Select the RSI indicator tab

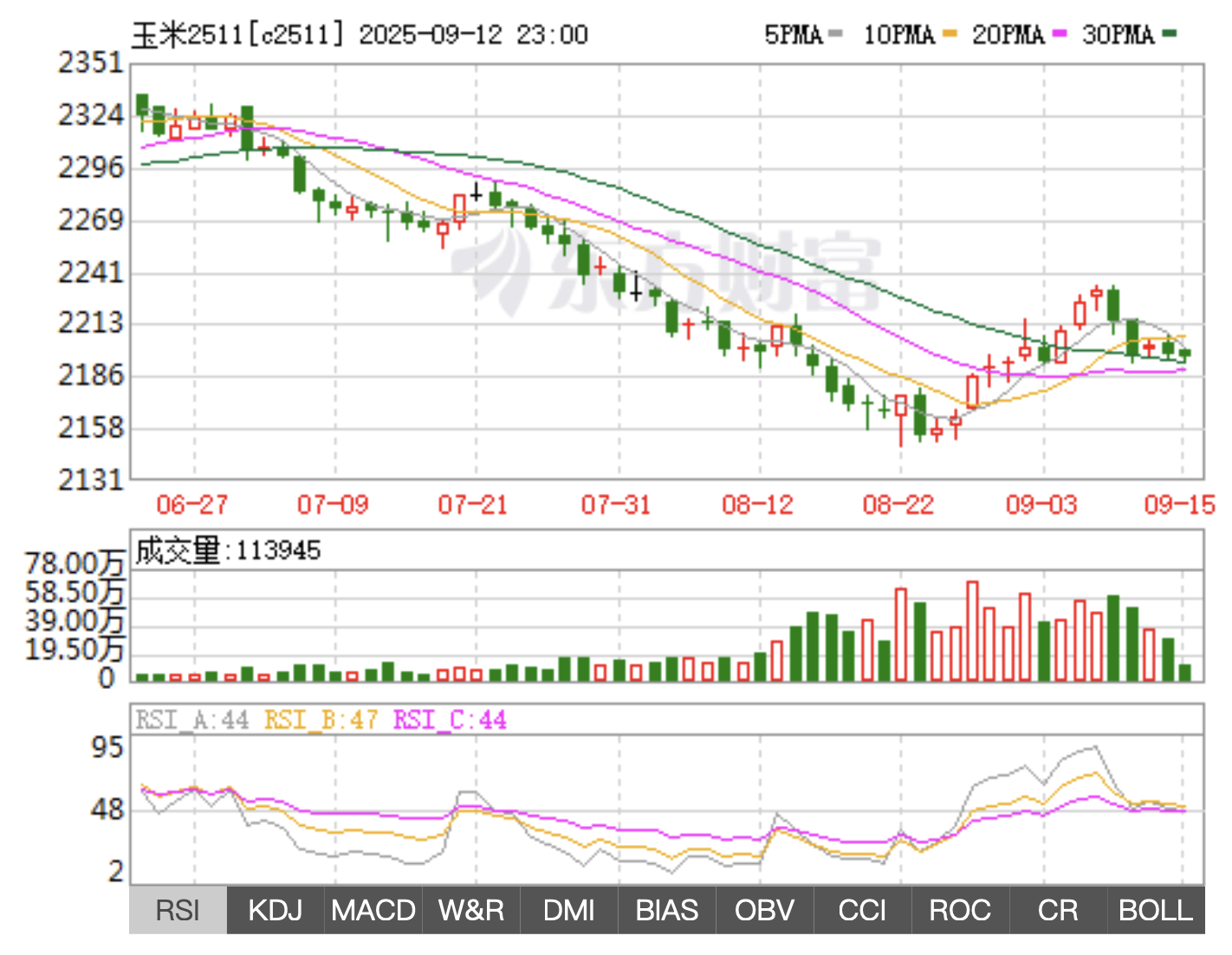point(178,910)
